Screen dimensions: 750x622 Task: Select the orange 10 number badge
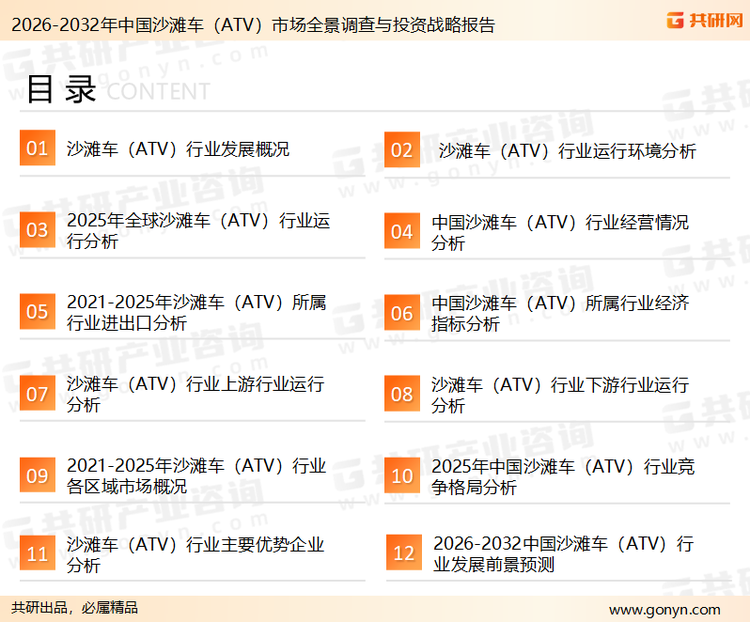[x=402, y=476]
